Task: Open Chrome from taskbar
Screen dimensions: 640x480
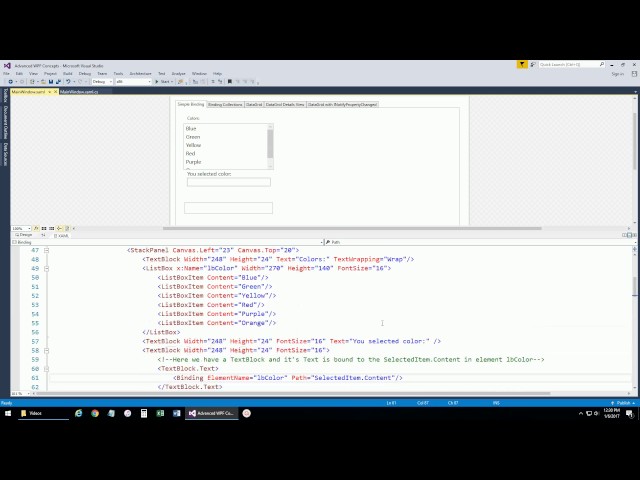Action: point(95,413)
